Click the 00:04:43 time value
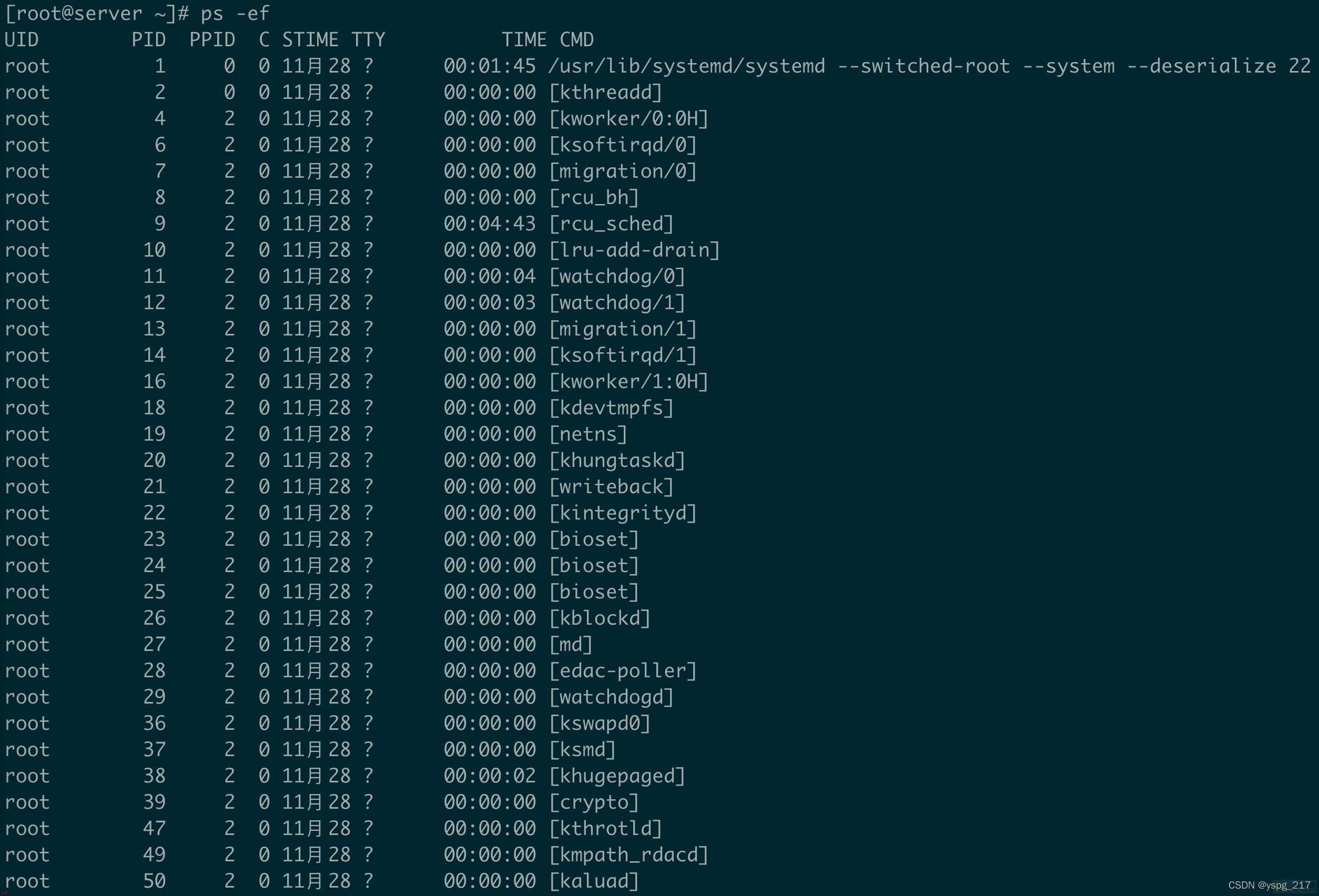Image resolution: width=1319 pixels, height=896 pixels. click(x=490, y=223)
